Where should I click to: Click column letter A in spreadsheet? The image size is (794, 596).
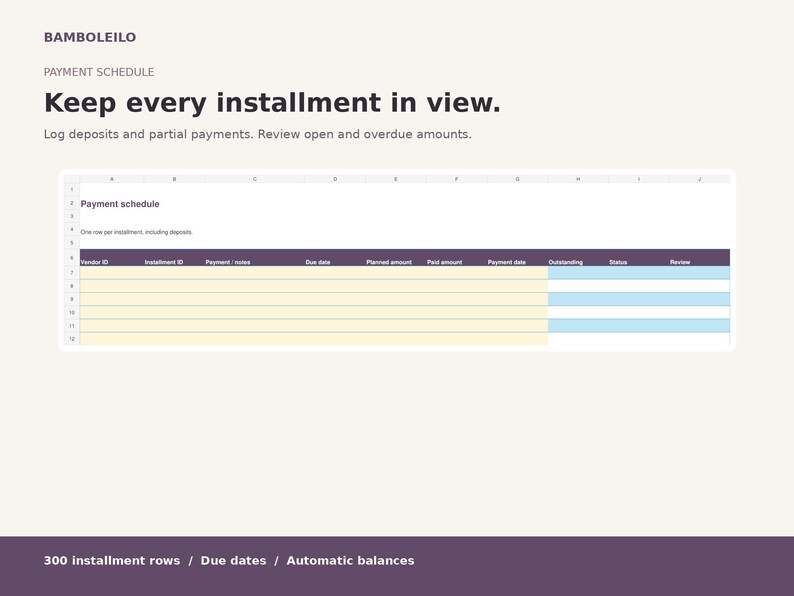click(112, 179)
